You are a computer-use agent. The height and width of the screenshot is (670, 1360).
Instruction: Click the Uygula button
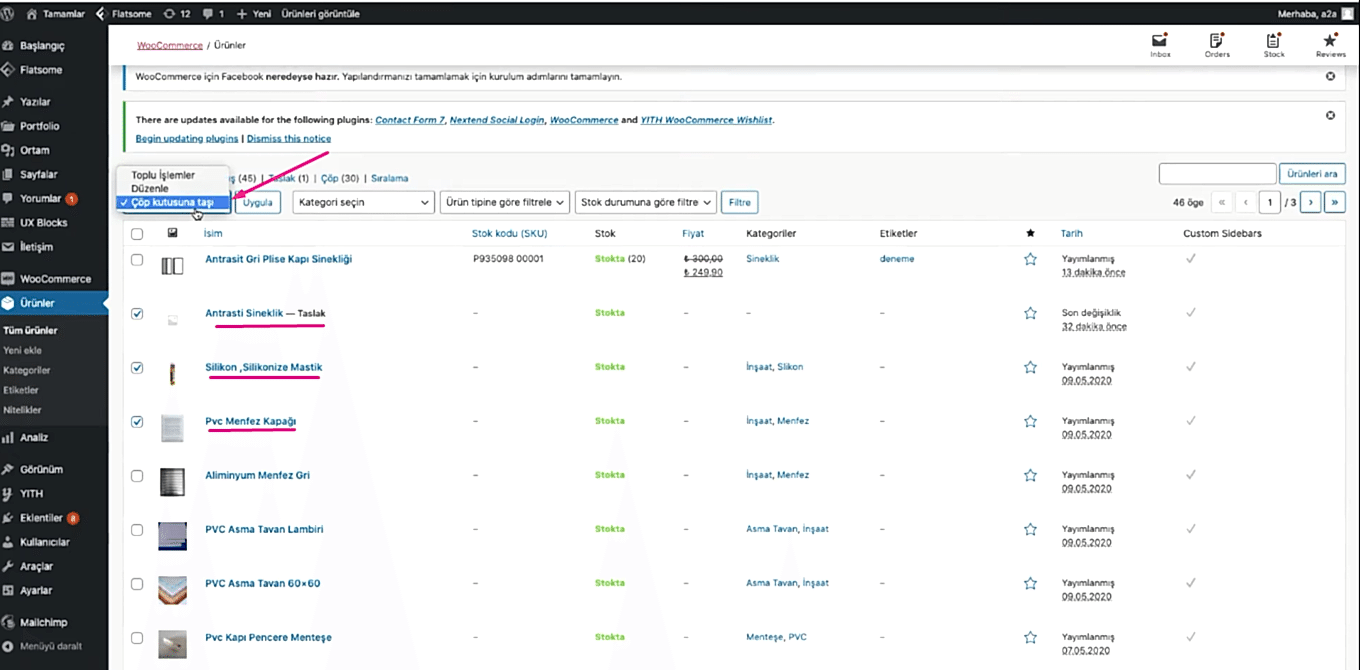(x=258, y=202)
